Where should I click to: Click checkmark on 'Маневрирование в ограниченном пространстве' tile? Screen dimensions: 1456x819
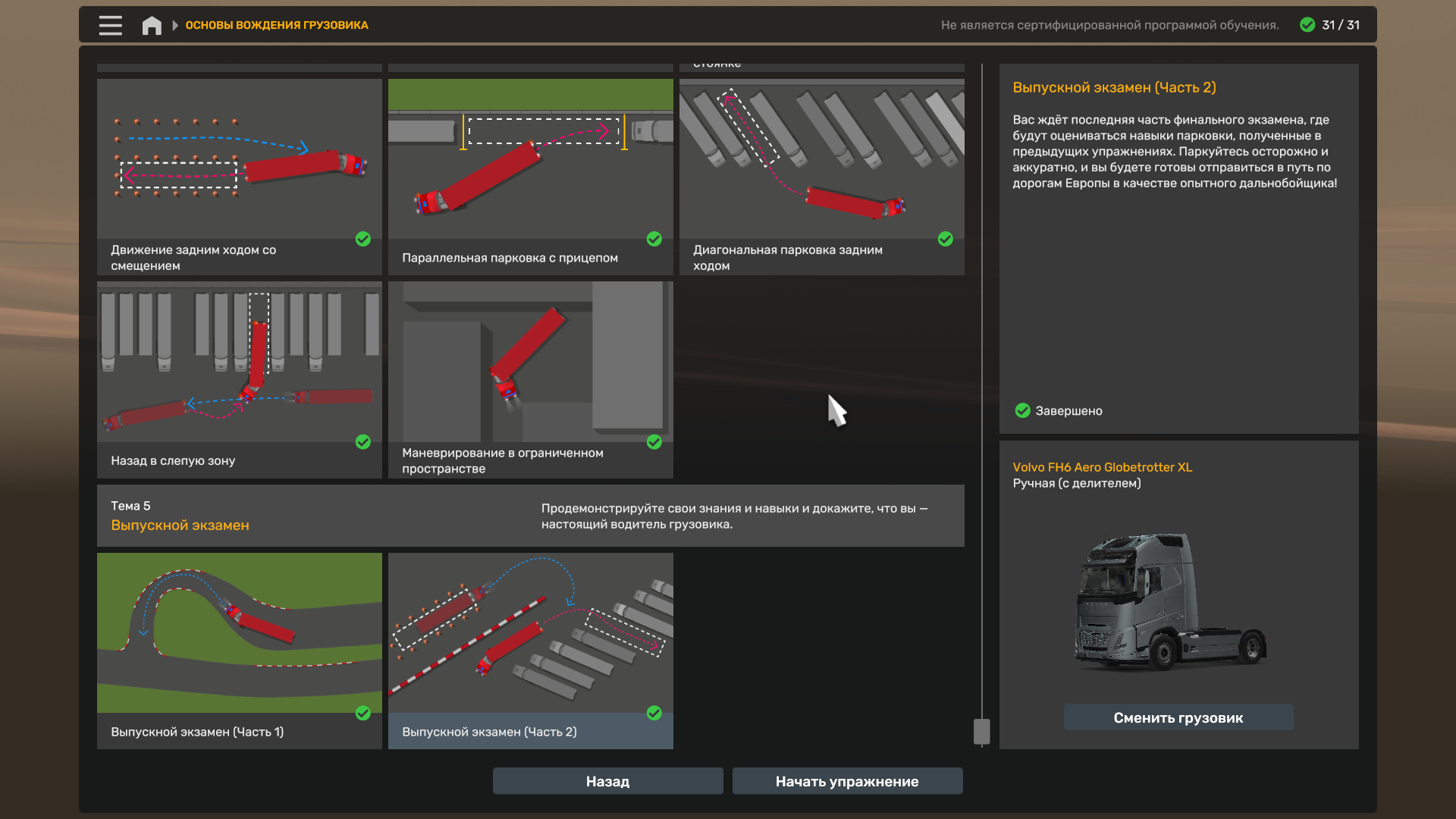coord(654,442)
